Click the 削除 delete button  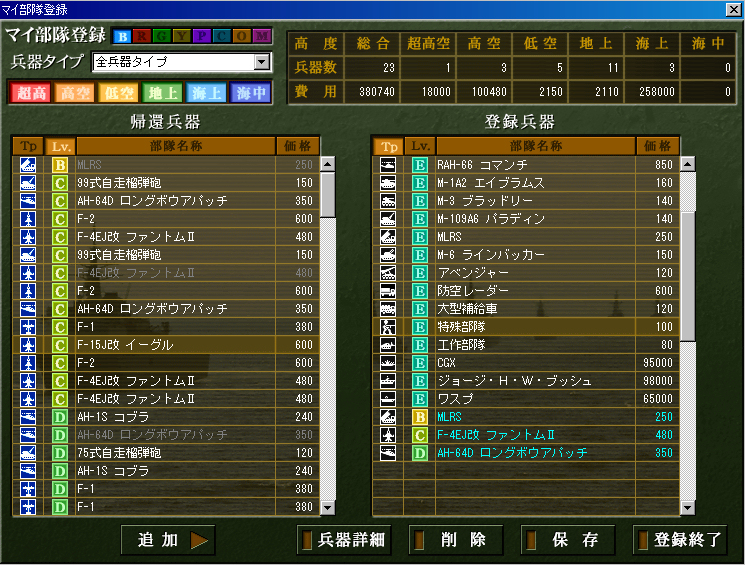[456, 540]
